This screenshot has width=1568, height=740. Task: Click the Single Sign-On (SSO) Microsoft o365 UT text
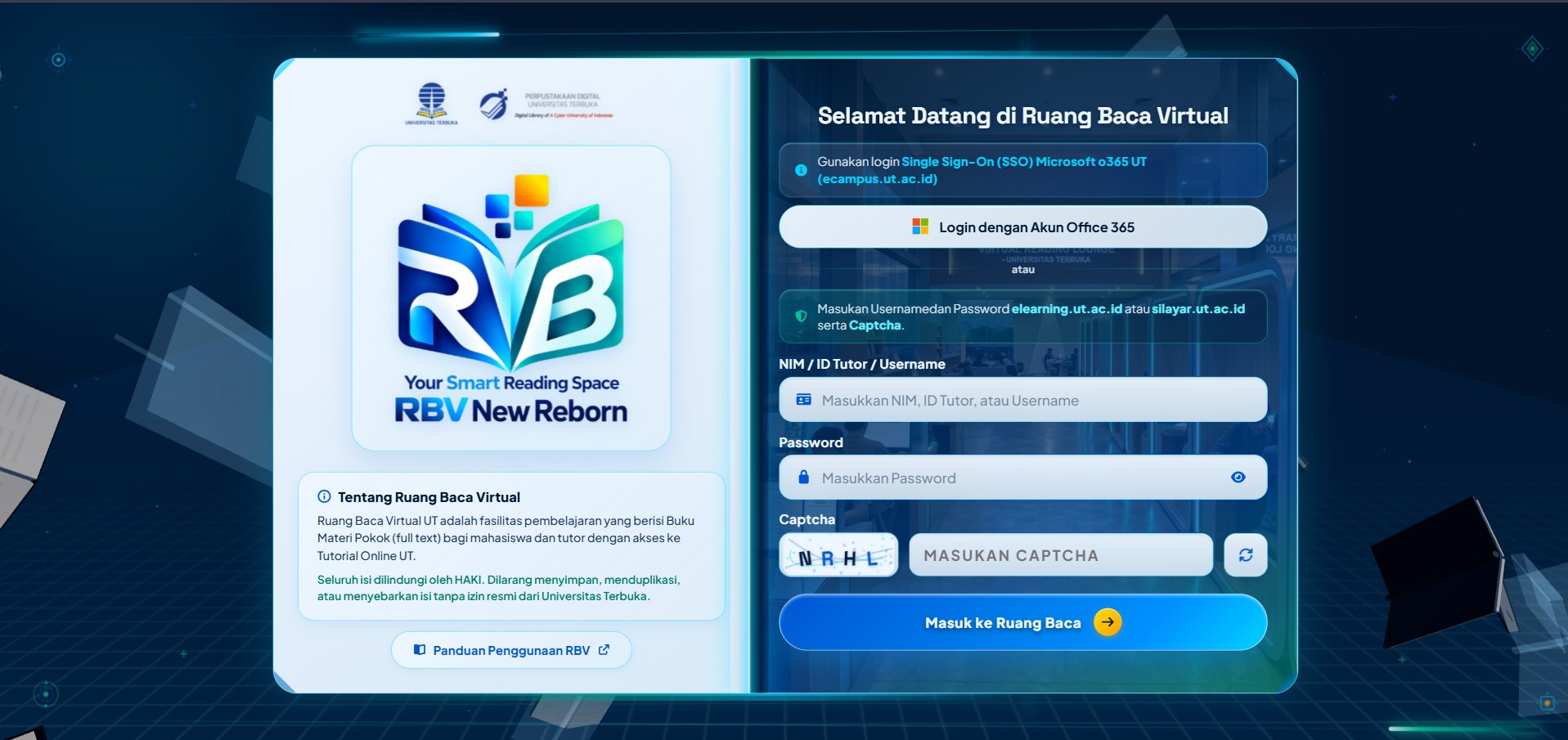tap(1024, 162)
